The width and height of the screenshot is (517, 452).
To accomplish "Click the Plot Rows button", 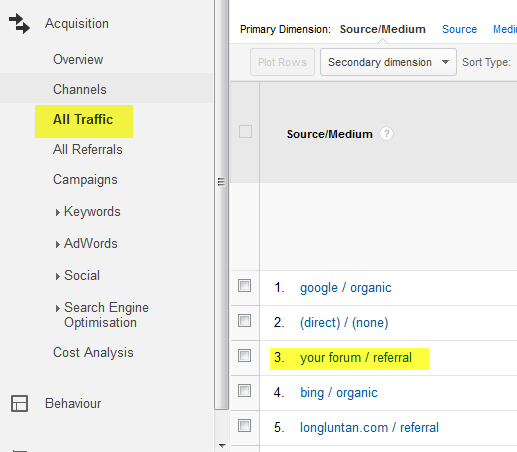I will (282, 62).
